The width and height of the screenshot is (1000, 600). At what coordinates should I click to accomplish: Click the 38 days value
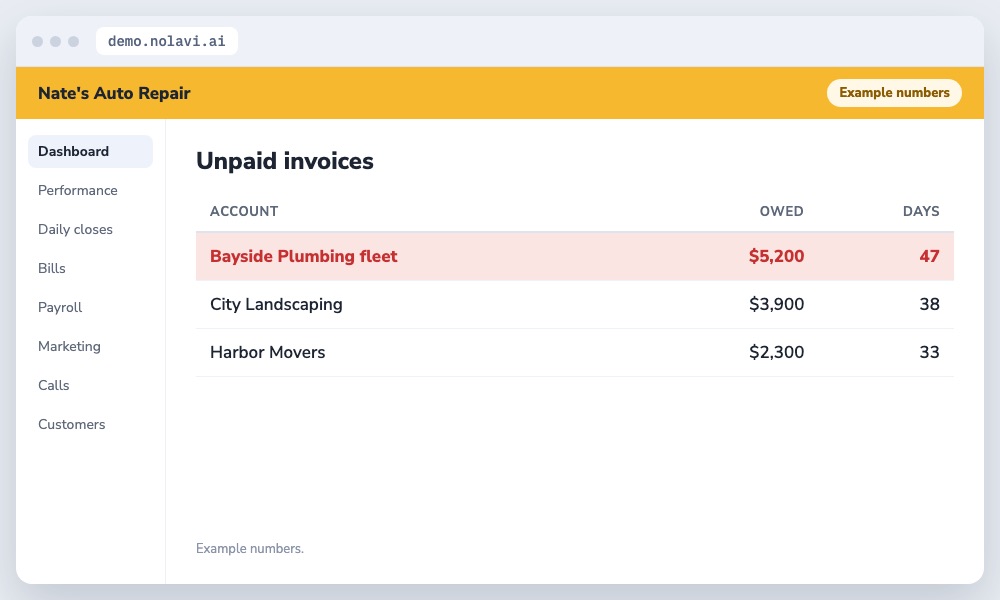tap(929, 304)
